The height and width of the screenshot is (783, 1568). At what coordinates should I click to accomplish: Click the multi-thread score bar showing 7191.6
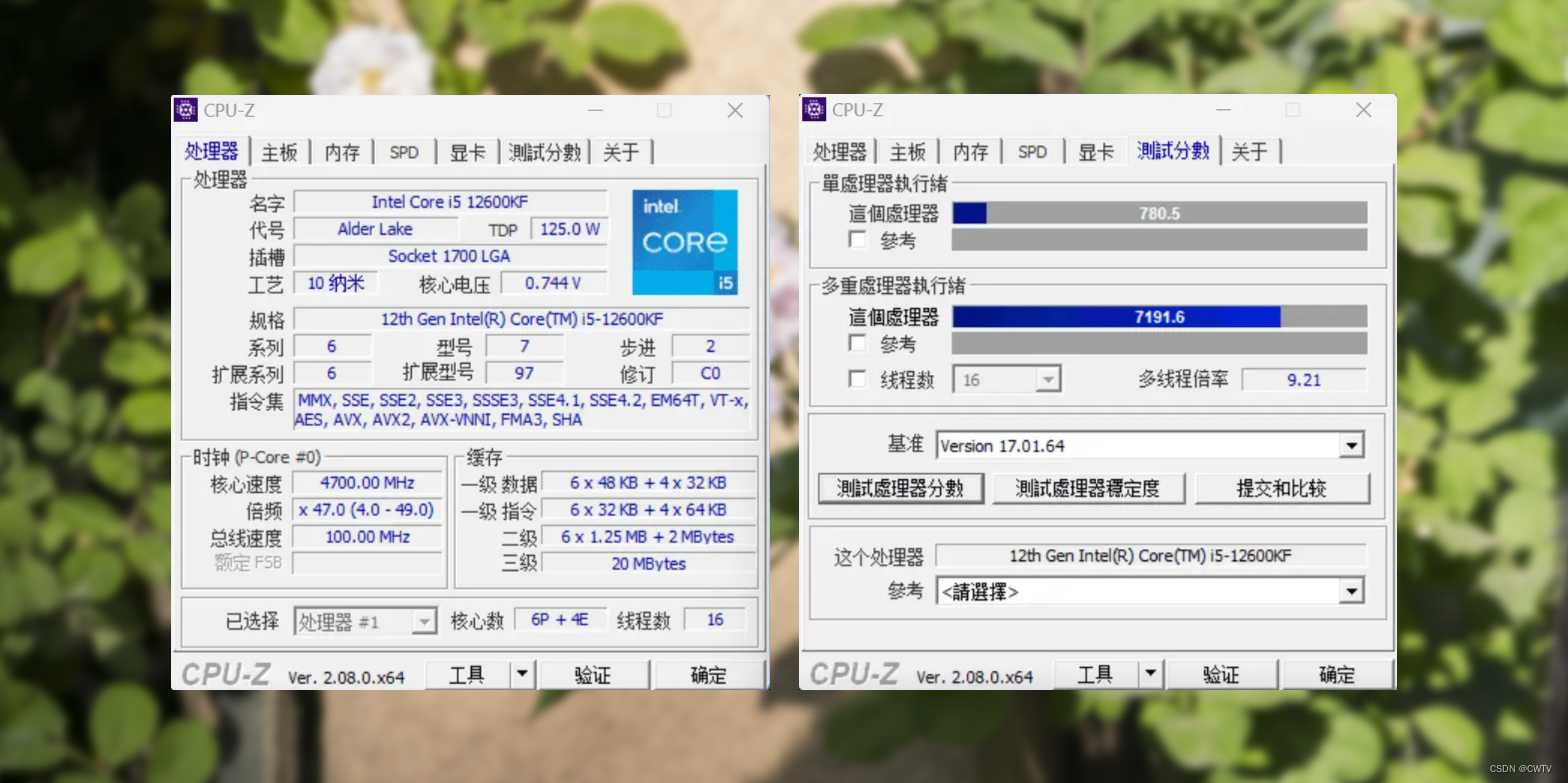[1159, 317]
